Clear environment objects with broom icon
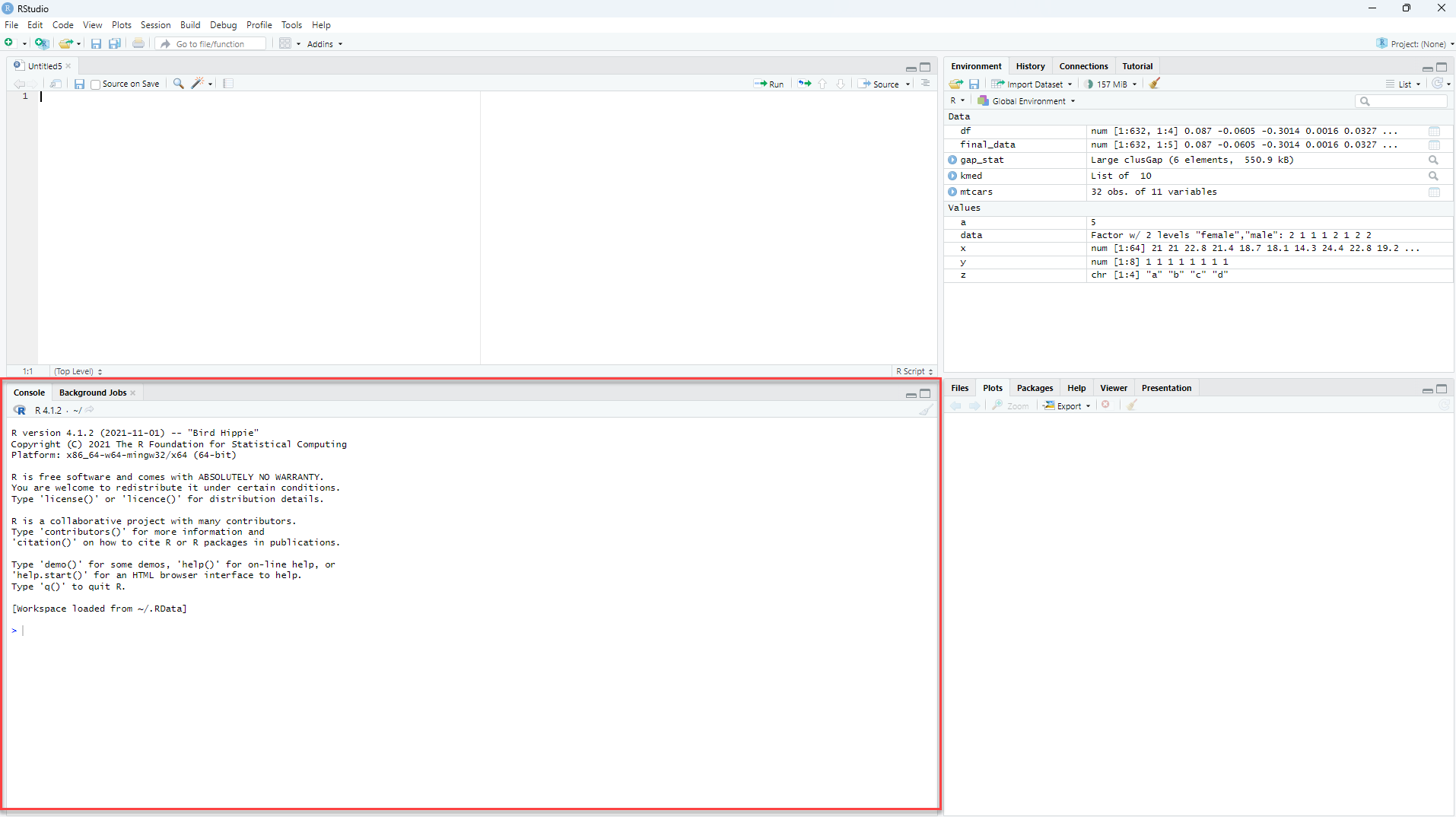Screen dimensions: 1456x817 click(x=1155, y=84)
